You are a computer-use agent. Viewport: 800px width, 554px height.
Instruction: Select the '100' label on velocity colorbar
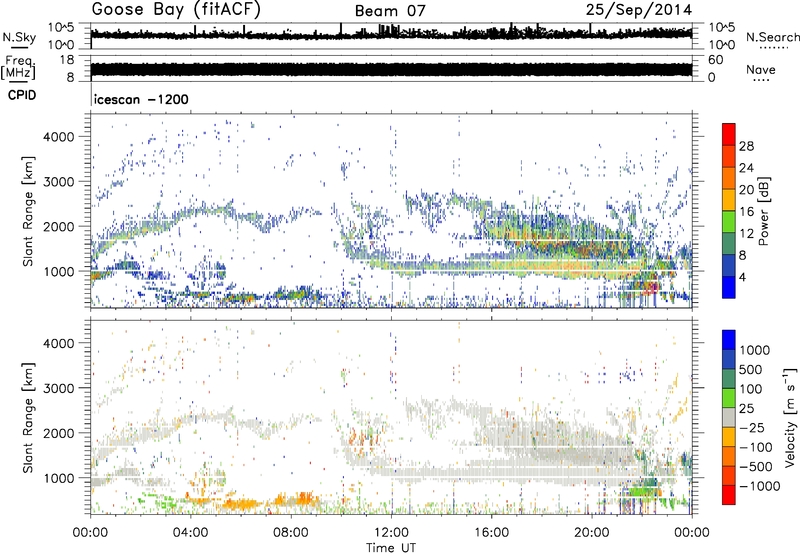(x=751, y=389)
